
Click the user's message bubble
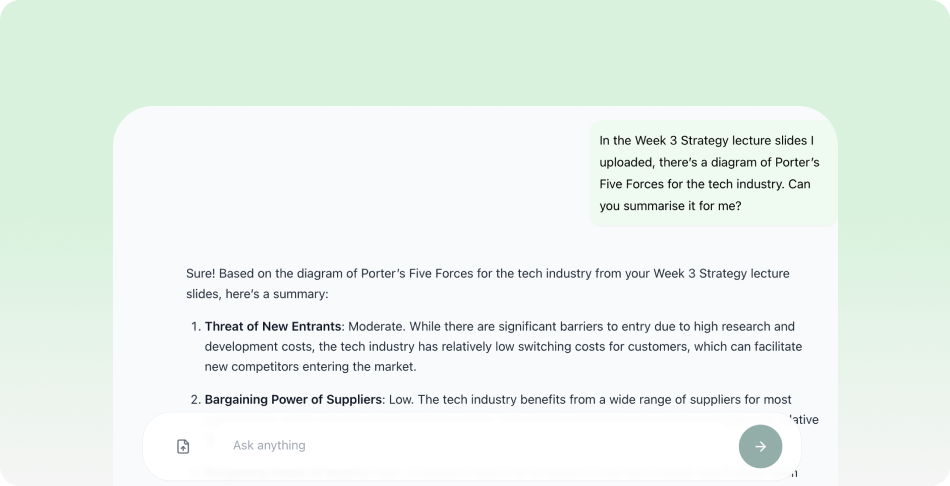coord(712,173)
